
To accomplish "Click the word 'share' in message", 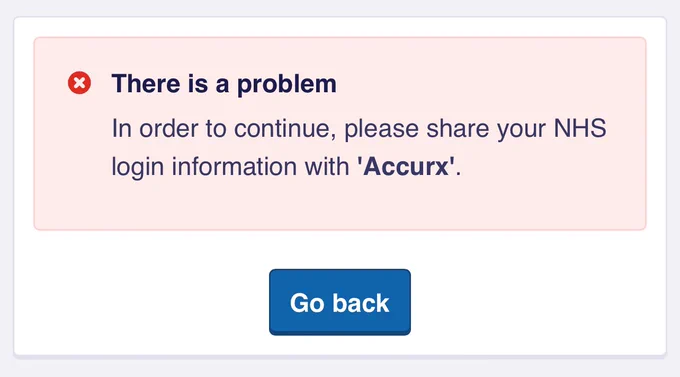I will coord(458,129).
